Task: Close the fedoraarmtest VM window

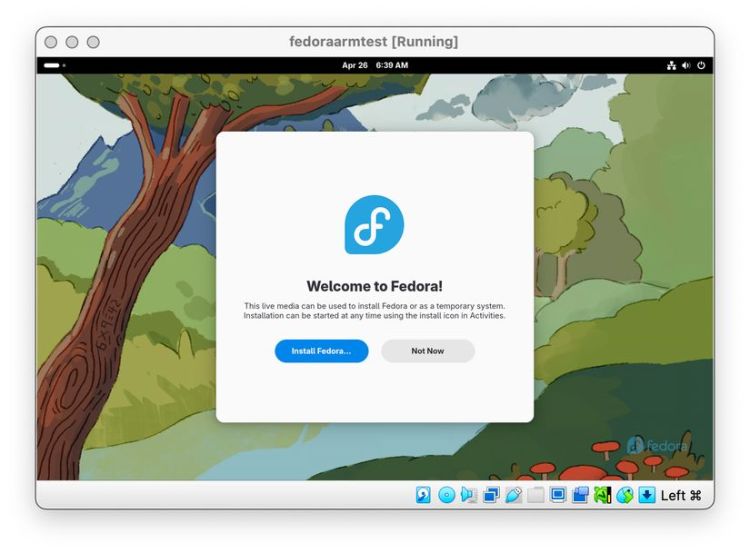Action: click(x=51, y=42)
